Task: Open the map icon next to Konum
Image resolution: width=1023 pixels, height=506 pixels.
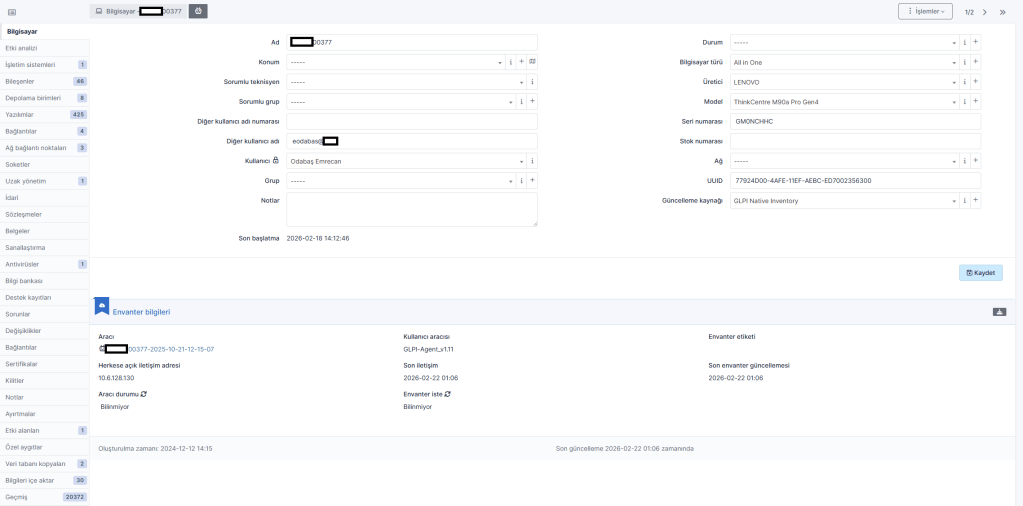Action: (532, 61)
